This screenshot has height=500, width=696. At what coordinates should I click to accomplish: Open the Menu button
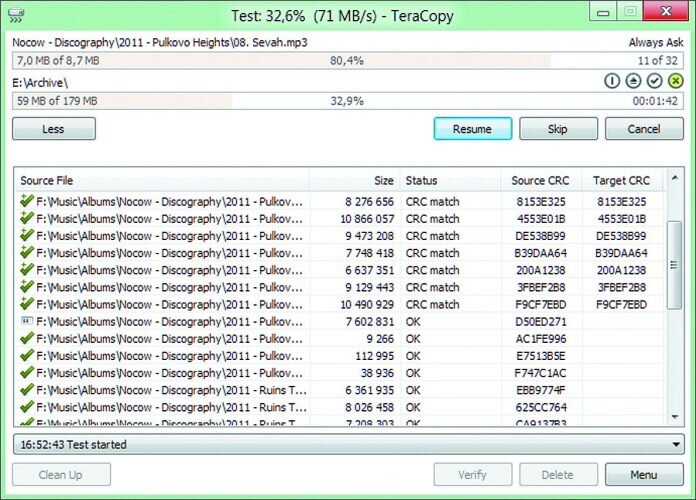[x=644, y=475]
